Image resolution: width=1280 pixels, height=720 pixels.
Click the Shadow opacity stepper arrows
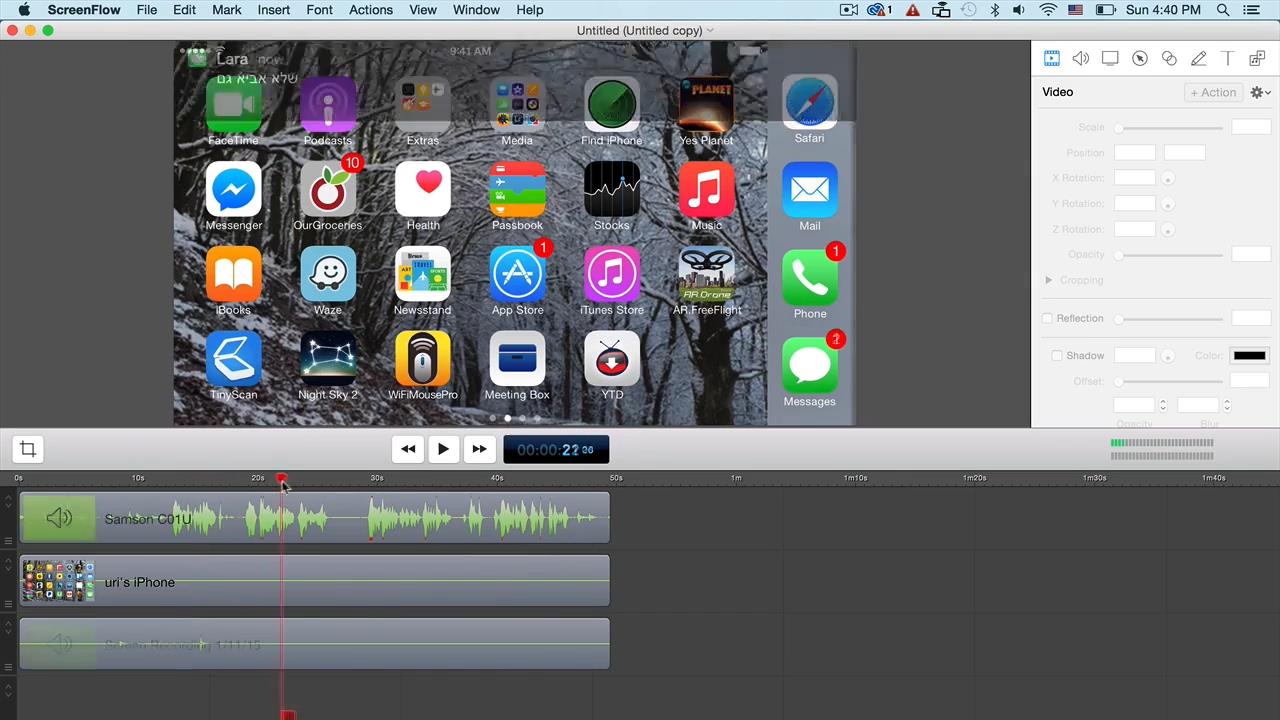pyautogui.click(x=1162, y=405)
